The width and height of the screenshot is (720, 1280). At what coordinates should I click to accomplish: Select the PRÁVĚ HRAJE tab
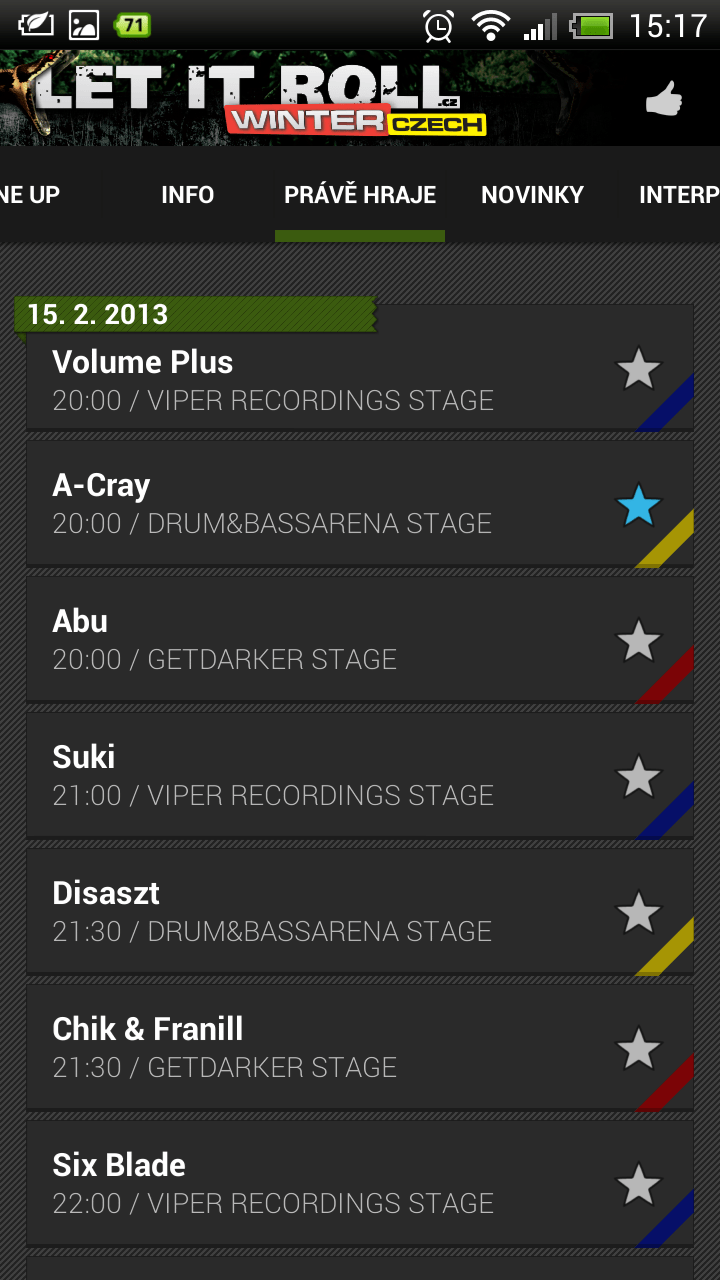tap(360, 195)
